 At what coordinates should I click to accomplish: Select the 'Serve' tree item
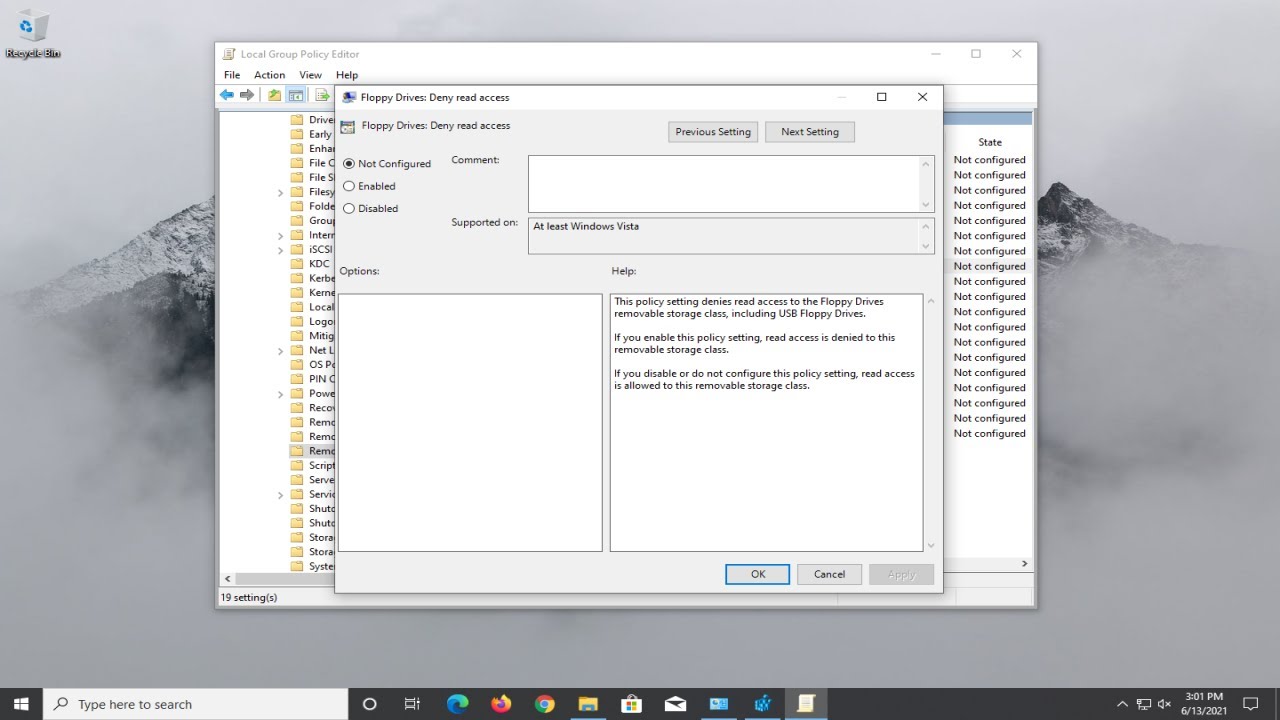(x=321, y=480)
